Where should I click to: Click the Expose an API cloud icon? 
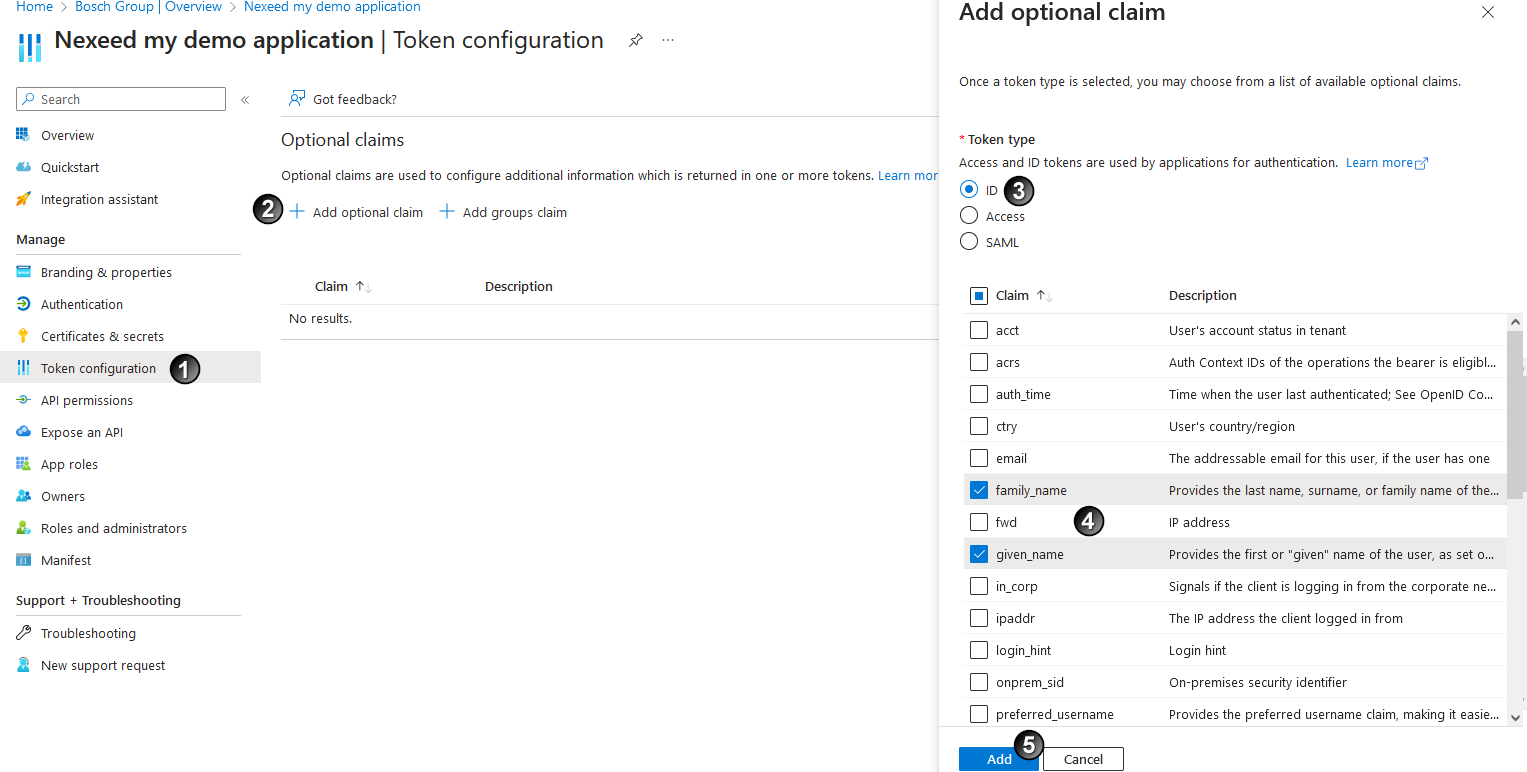click(23, 432)
